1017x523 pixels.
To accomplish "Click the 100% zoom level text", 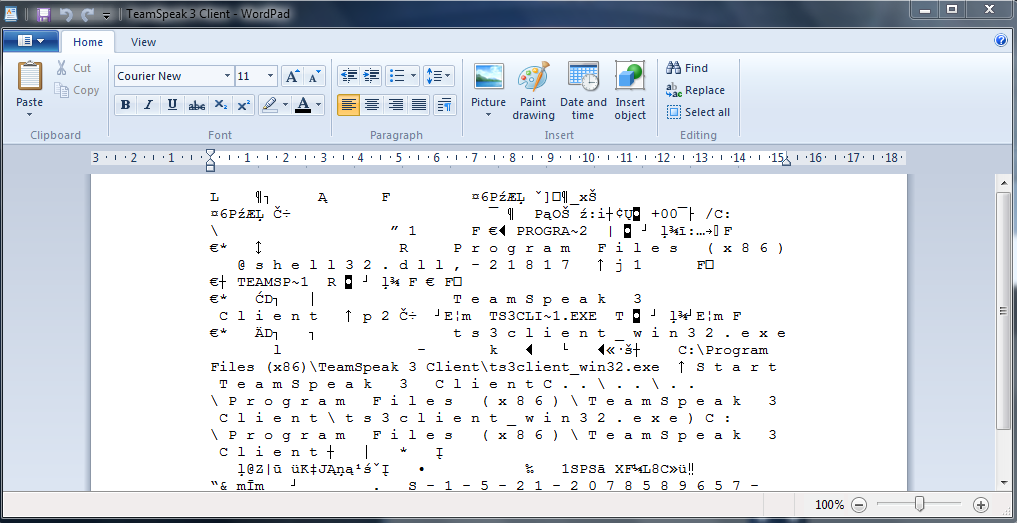I will [x=830, y=504].
